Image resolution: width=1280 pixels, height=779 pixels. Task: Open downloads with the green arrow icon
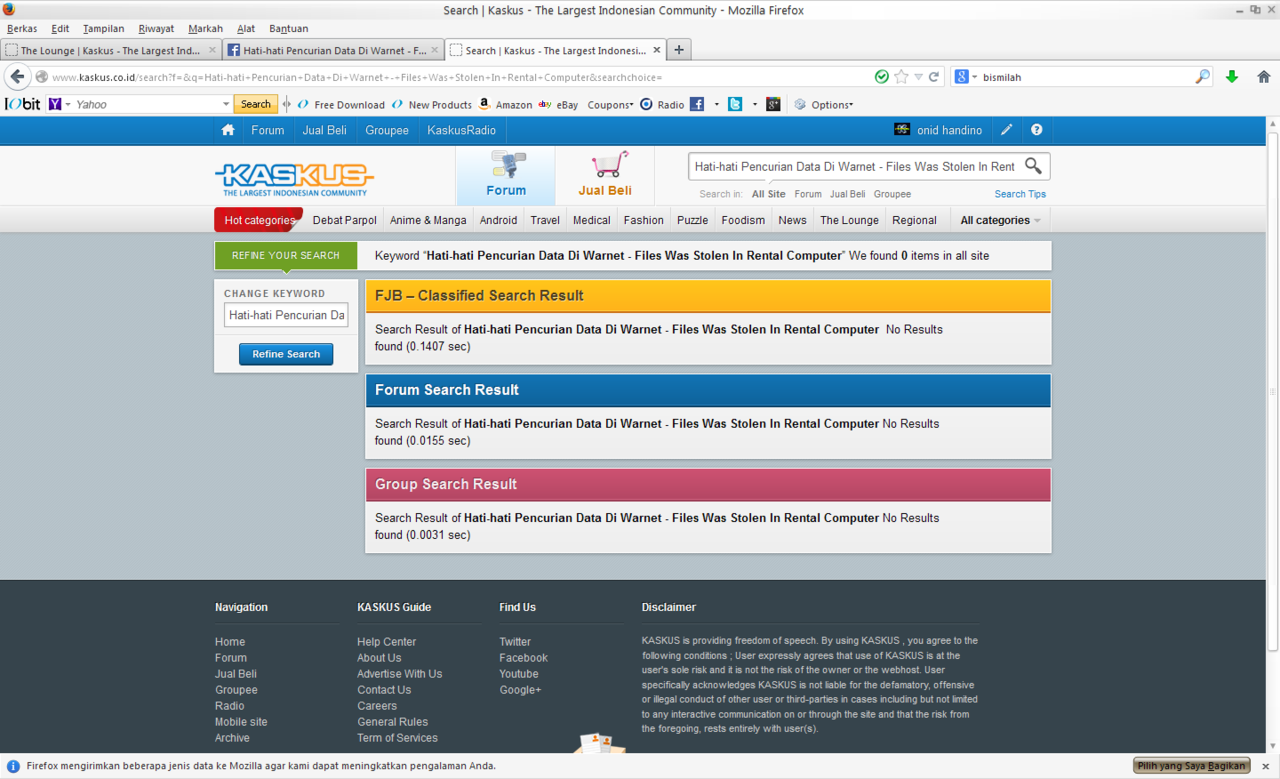(1232, 77)
